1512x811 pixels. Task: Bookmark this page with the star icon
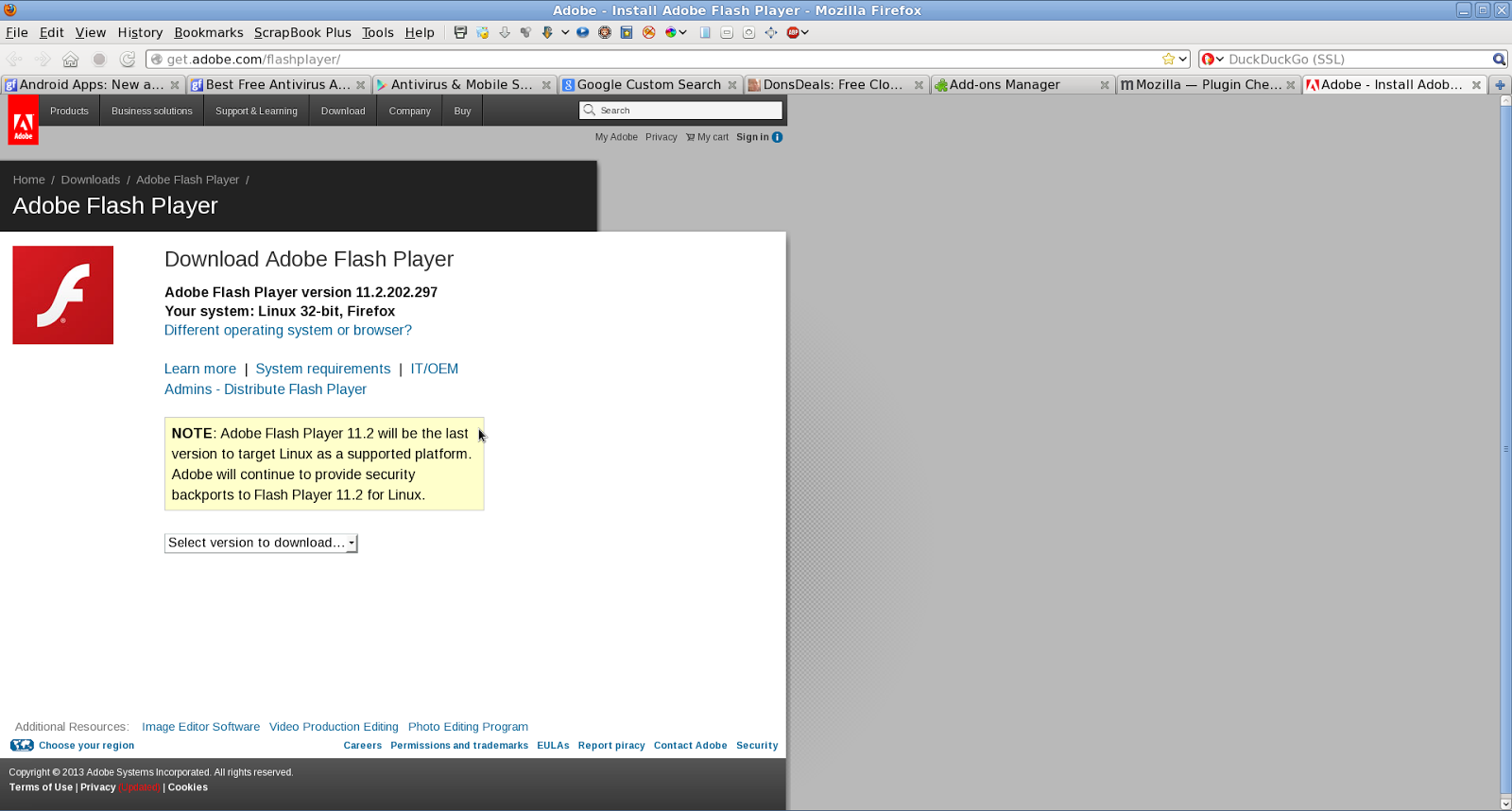1169,59
